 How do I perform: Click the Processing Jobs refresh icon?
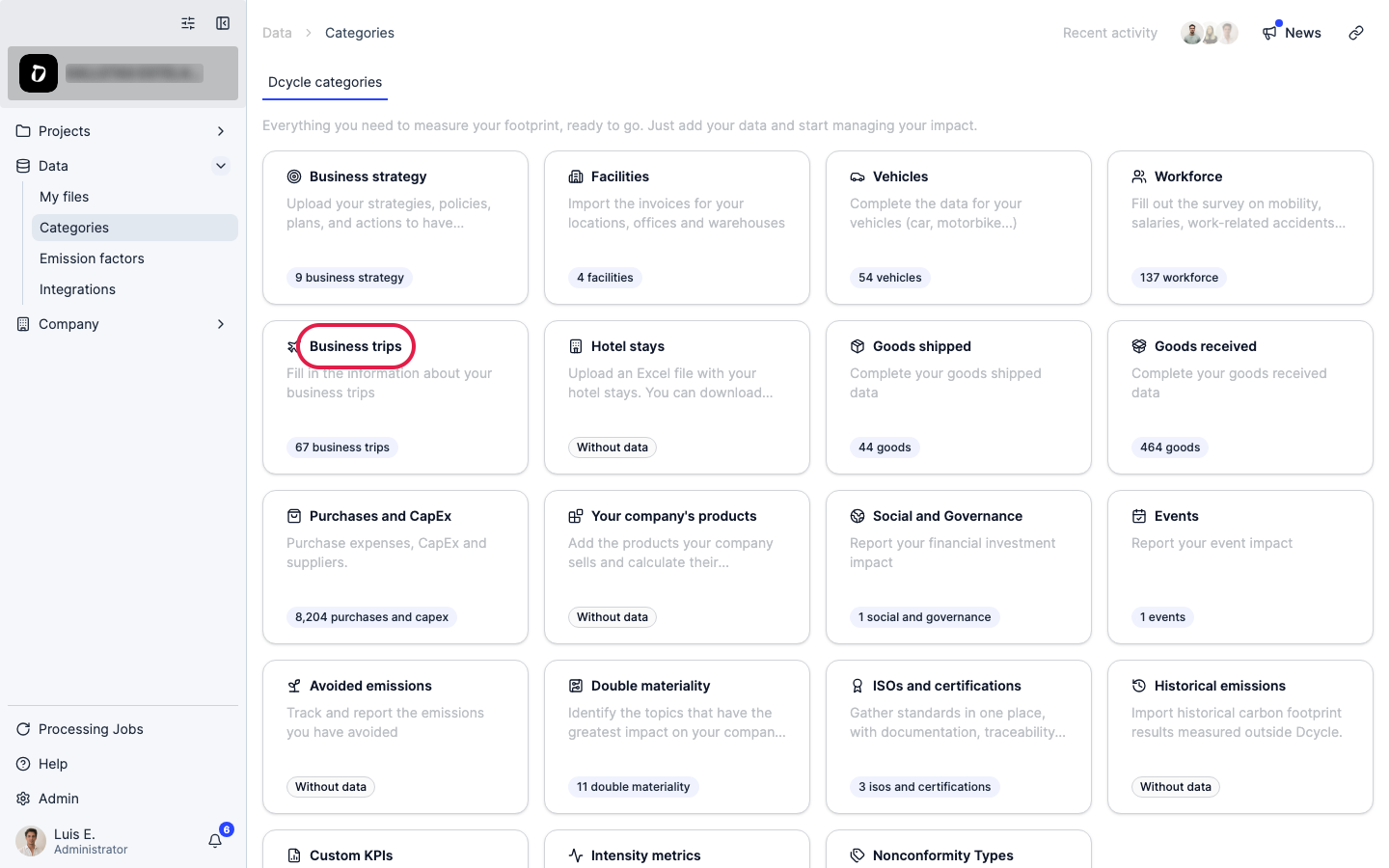(23, 729)
